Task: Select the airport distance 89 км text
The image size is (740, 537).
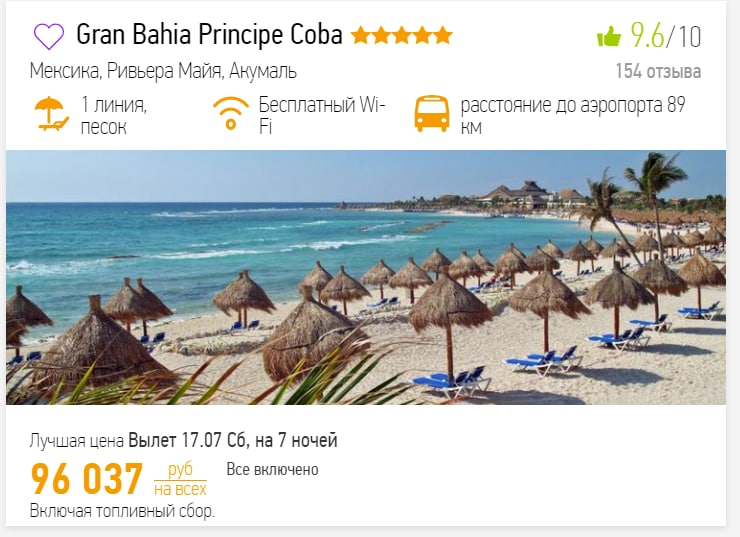Action: click(x=573, y=116)
